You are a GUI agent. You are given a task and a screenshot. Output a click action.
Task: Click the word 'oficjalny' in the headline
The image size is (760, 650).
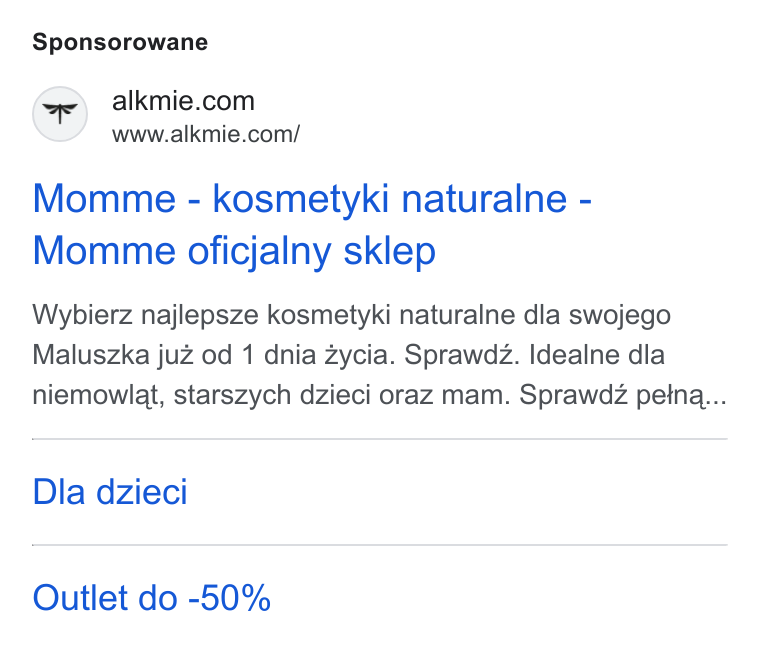pyautogui.click(x=259, y=251)
